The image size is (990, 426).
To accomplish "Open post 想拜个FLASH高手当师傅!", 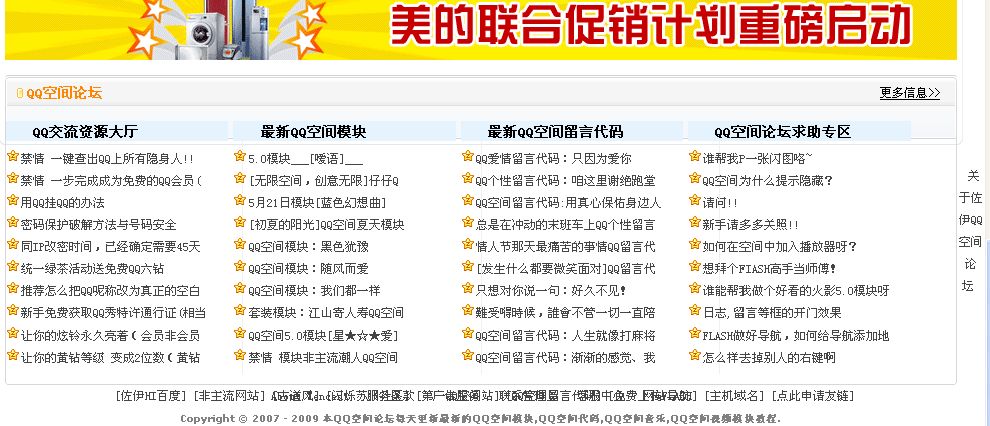I will click(770, 269).
